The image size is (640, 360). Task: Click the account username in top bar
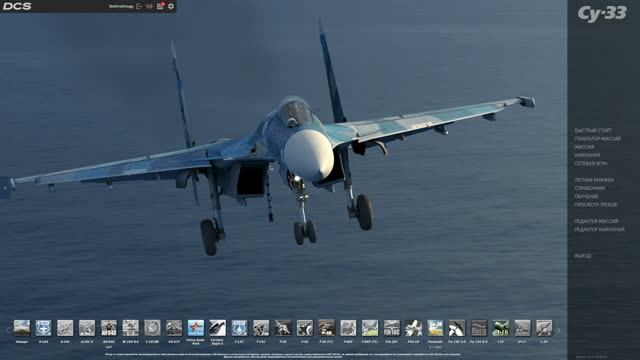(121, 6)
